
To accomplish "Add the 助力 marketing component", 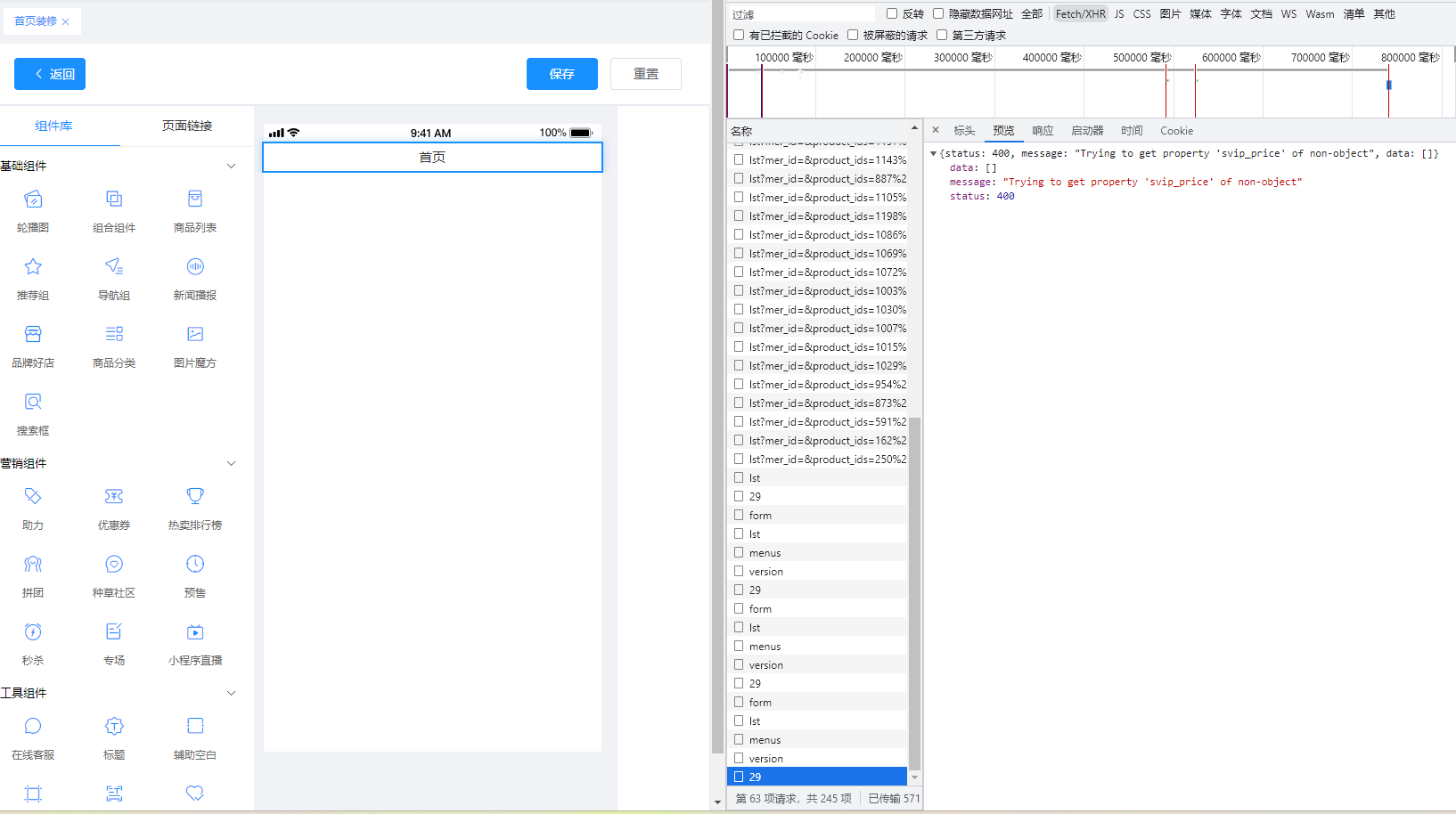I will [x=33, y=509].
